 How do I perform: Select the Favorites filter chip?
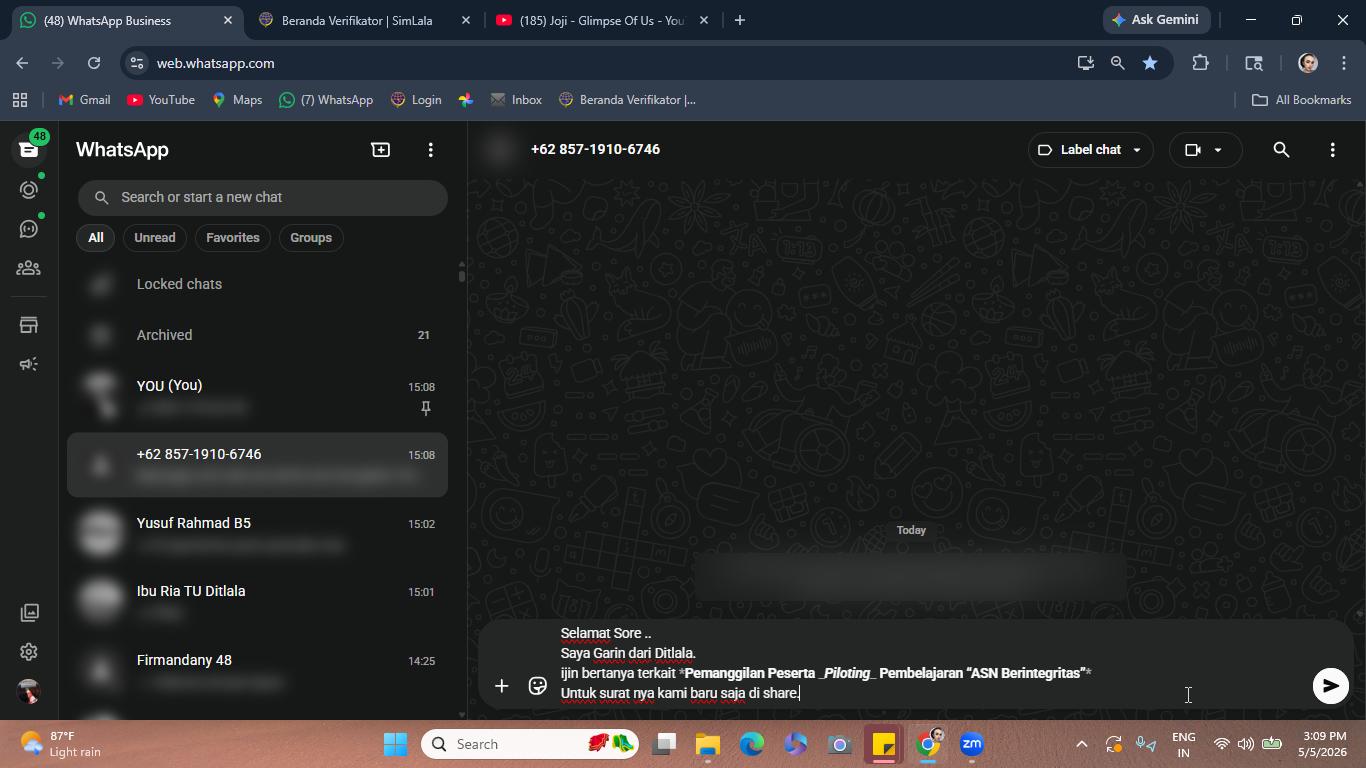[233, 238]
